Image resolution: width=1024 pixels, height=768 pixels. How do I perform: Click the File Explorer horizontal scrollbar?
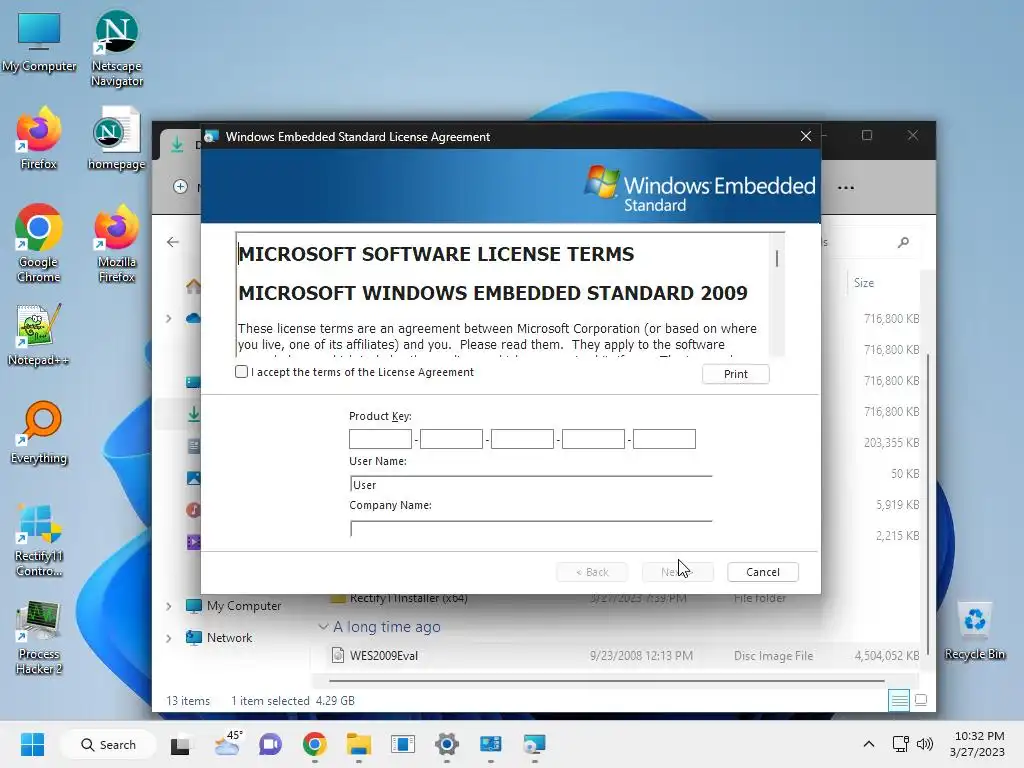point(606,681)
